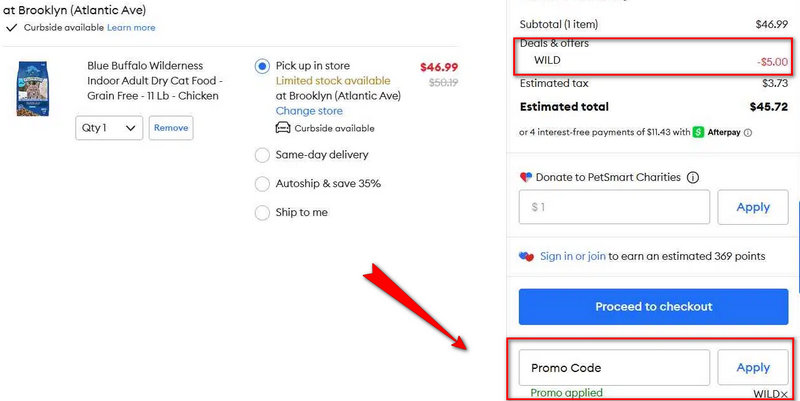Click the Change store link
The height and width of the screenshot is (401, 800).
coord(309,111)
